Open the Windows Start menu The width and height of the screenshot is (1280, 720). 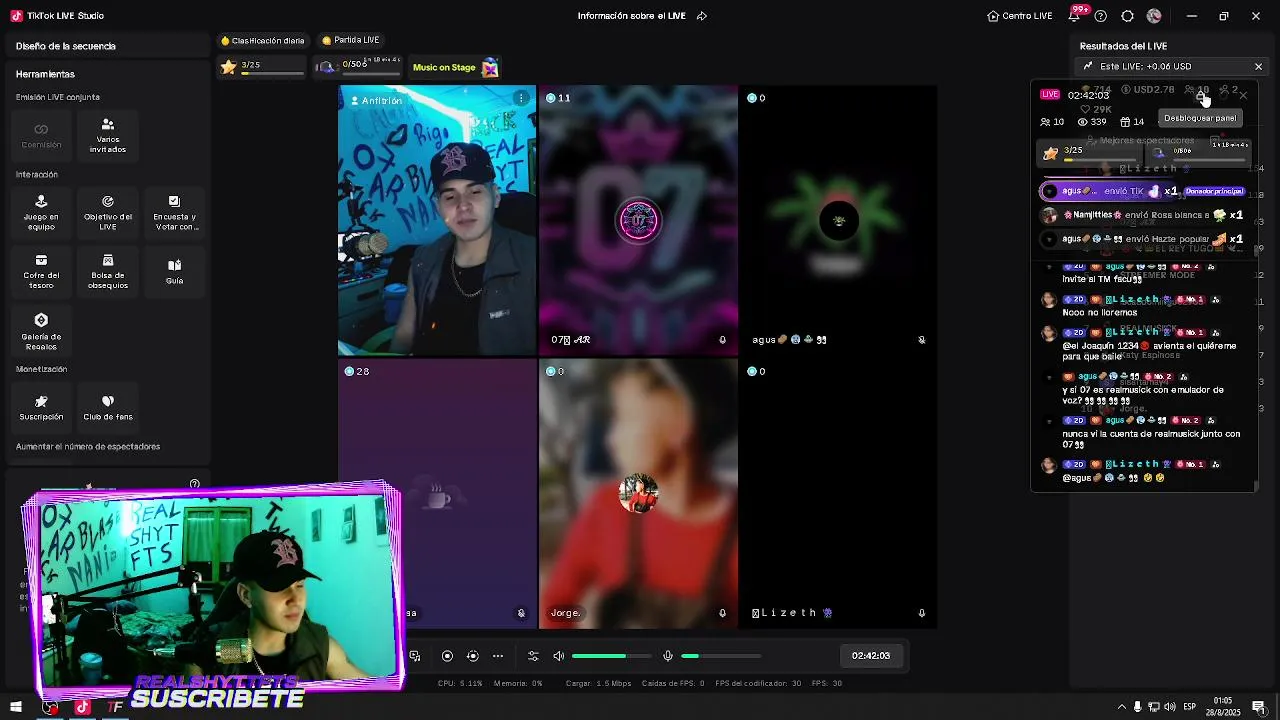tap(15, 707)
